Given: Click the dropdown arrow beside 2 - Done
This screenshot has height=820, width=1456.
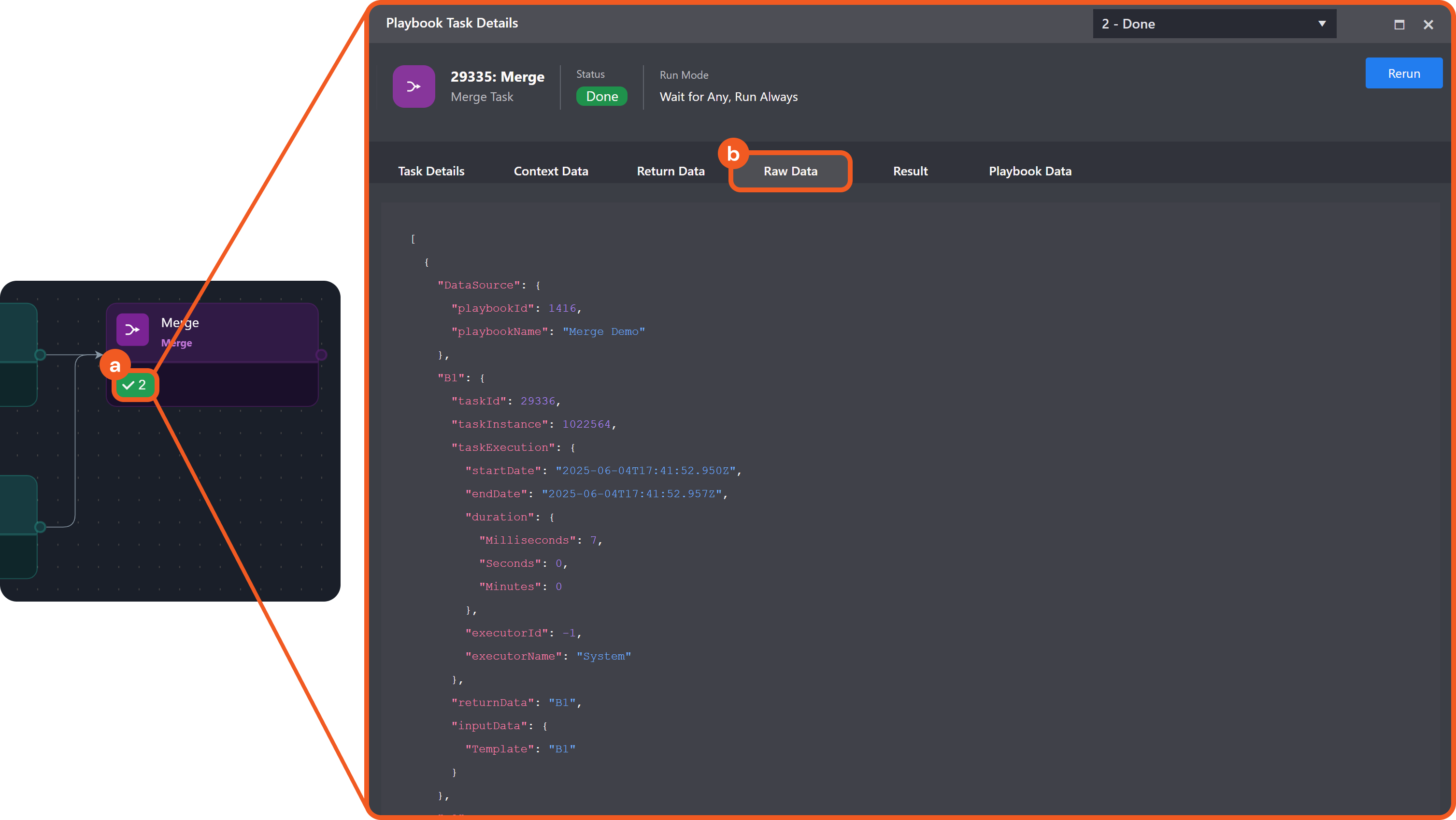Looking at the screenshot, I should pyautogui.click(x=1322, y=24).
